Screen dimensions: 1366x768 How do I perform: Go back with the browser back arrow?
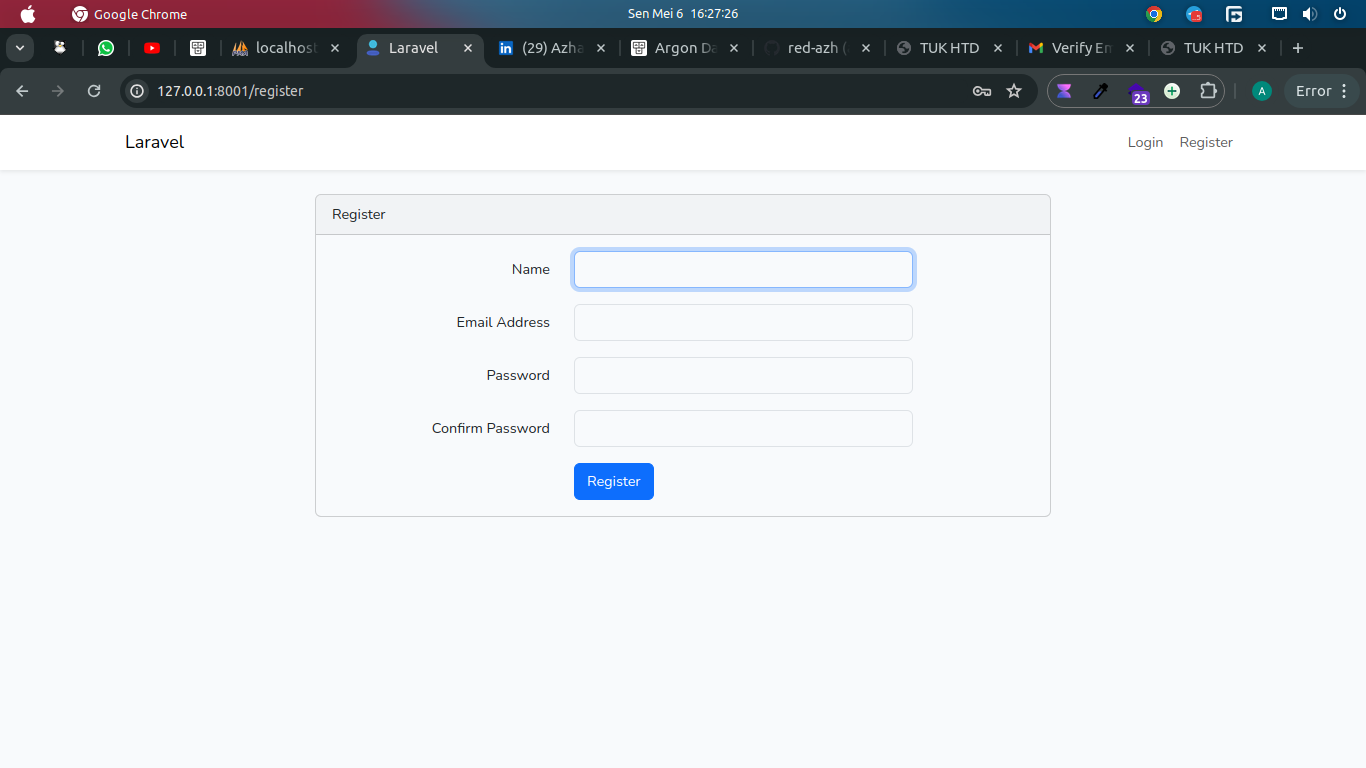[x=22, y=91]
